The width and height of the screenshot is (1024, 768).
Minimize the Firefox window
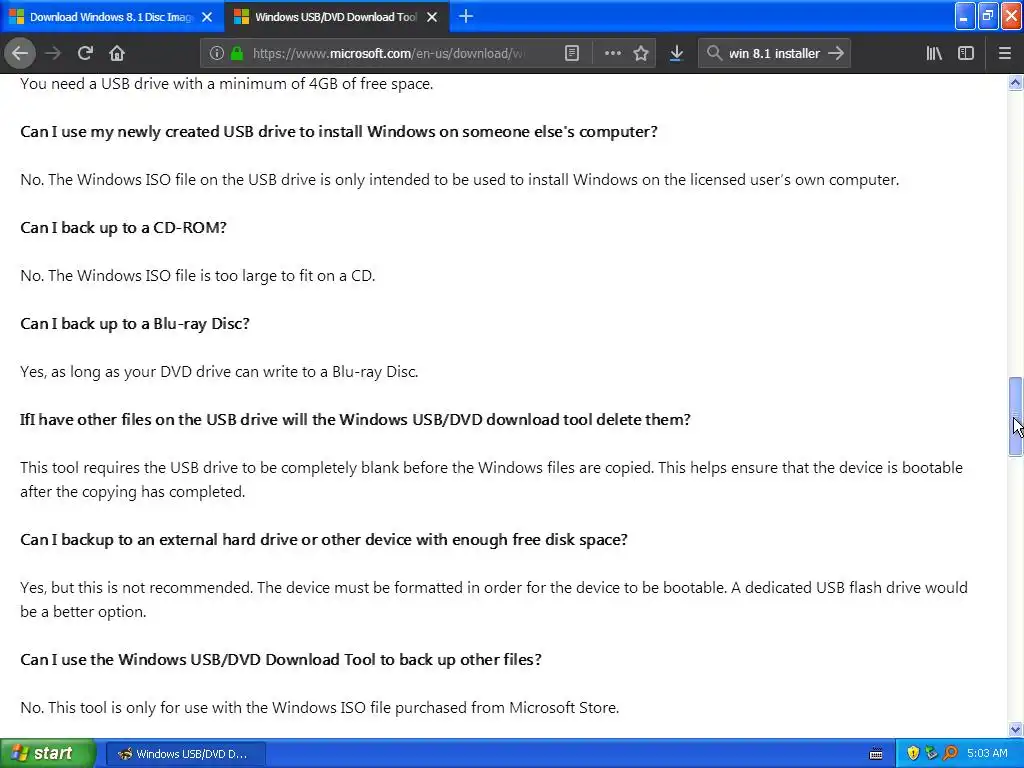pos(965,16)
